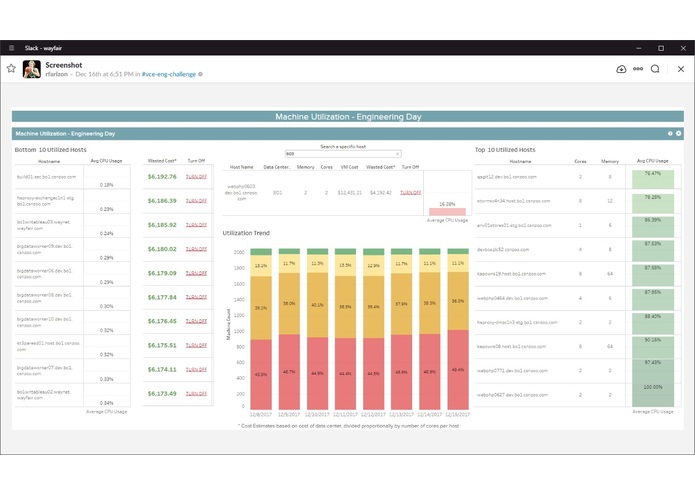695x494 pixels.
Task: Click the Bottom 10 Utilized Hosts heading
Action: click(51, 150)
